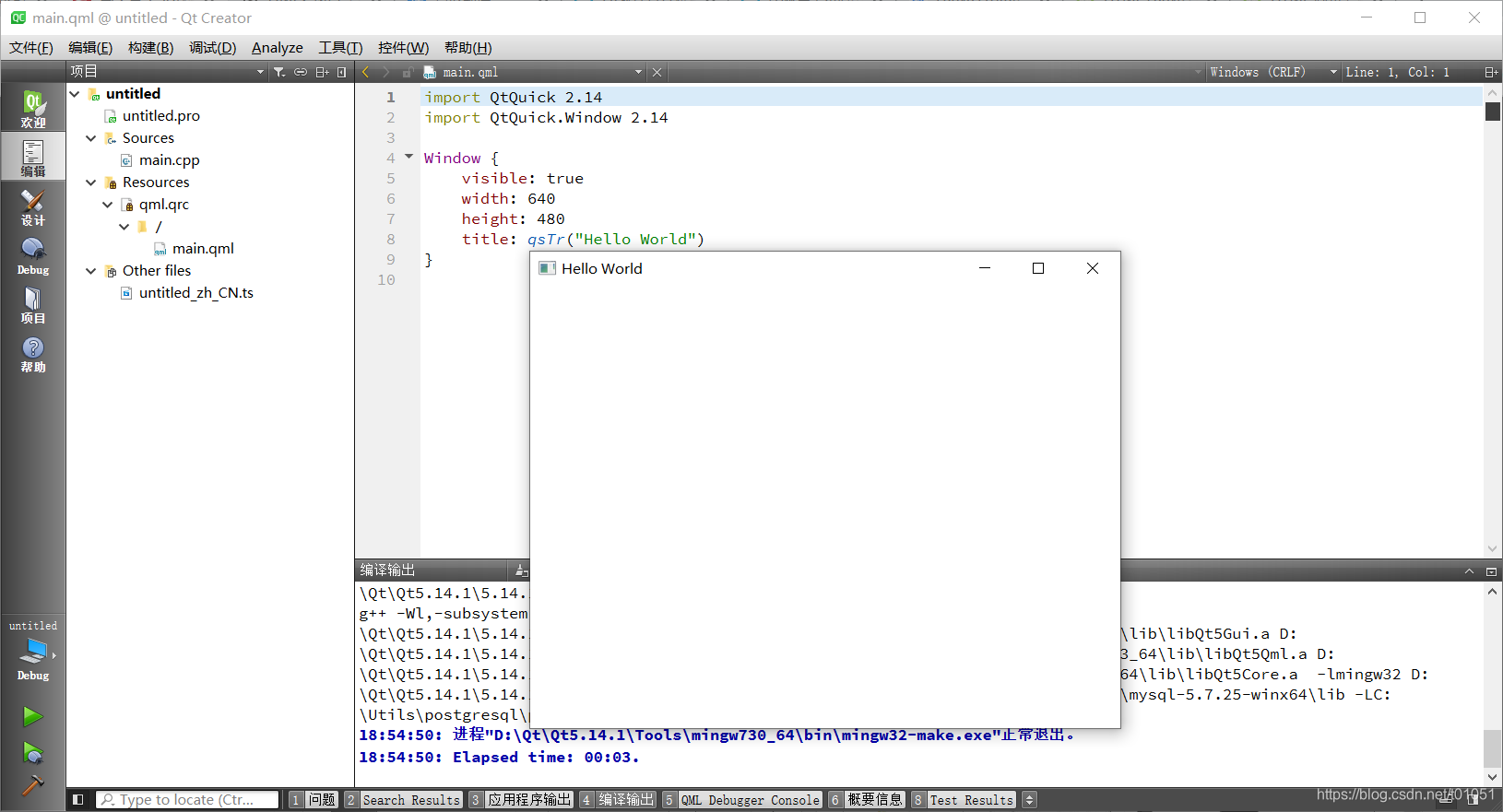1503x812 pixels.
Task: Show the 问题 (Issues) output pane
Action: pyautogui.click(x=314, y=800)
